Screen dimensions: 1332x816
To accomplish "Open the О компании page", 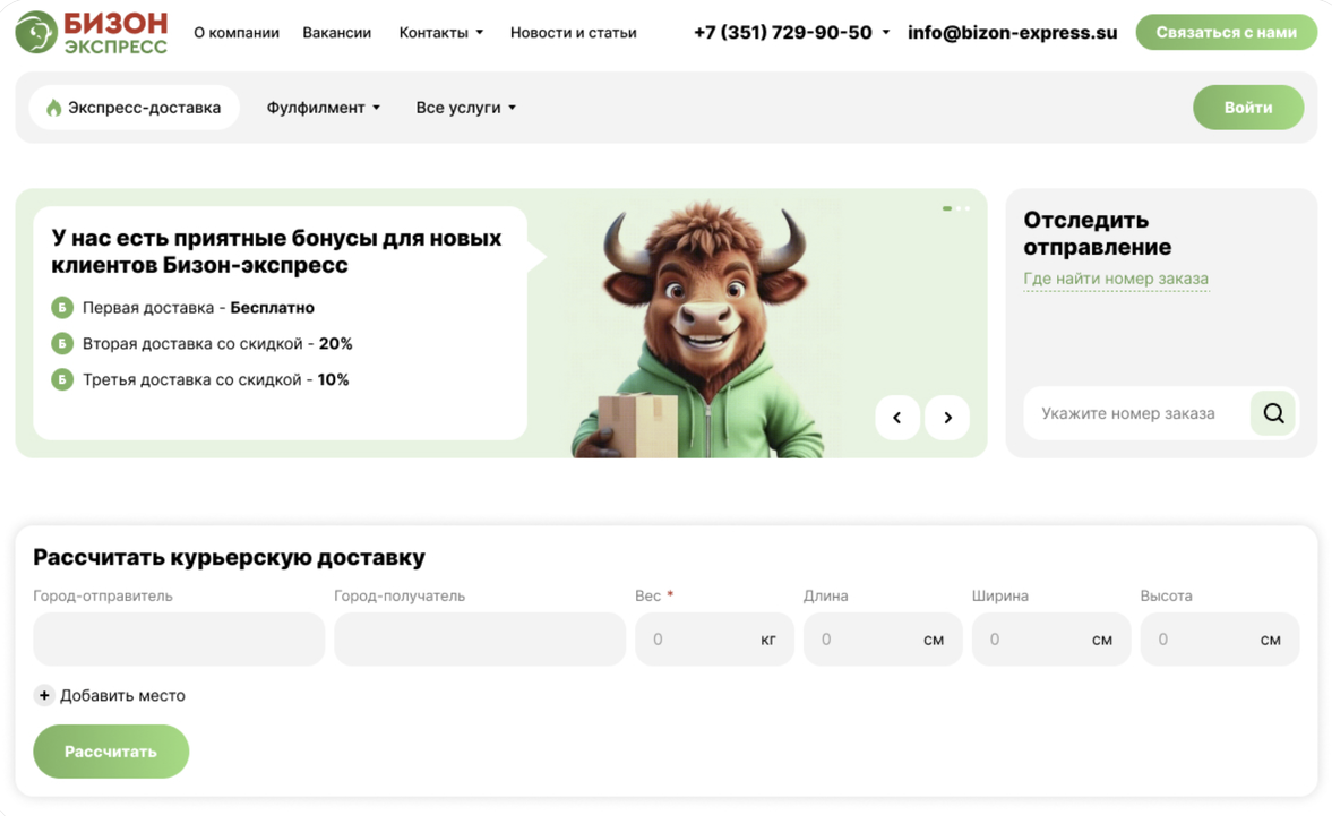I will [236, 33].
